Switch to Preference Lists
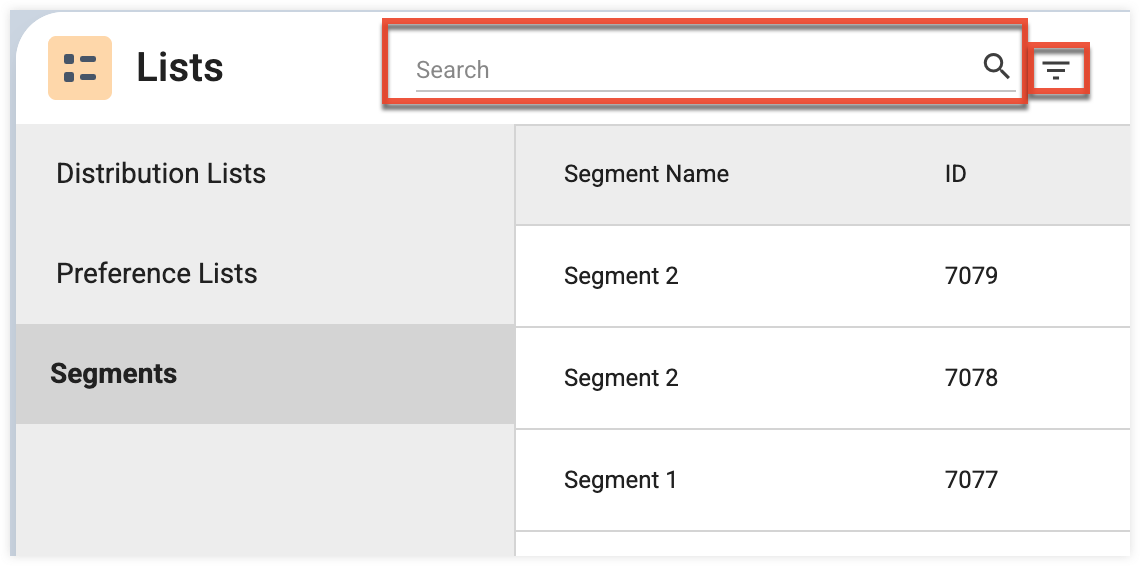Viewport: 1140px width, 566px height. (265, 274)
